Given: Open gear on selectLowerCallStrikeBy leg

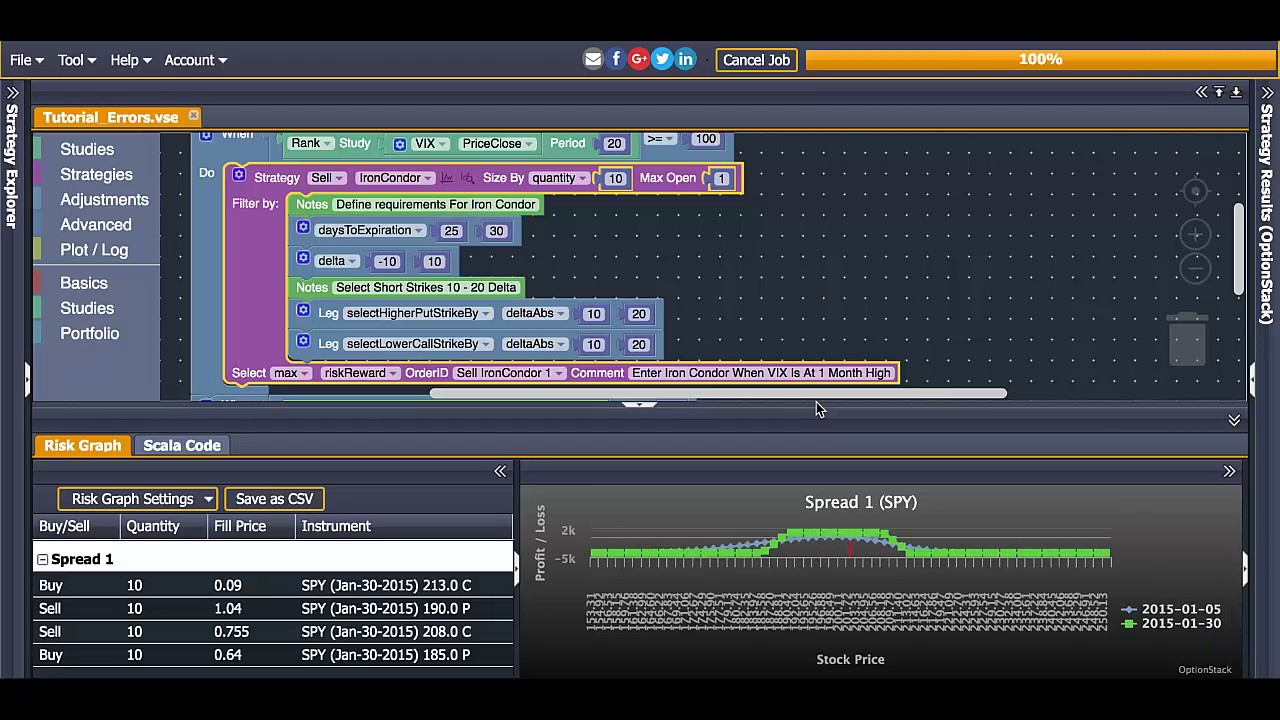Looking at the screenshot, I should tap(303, 341).
